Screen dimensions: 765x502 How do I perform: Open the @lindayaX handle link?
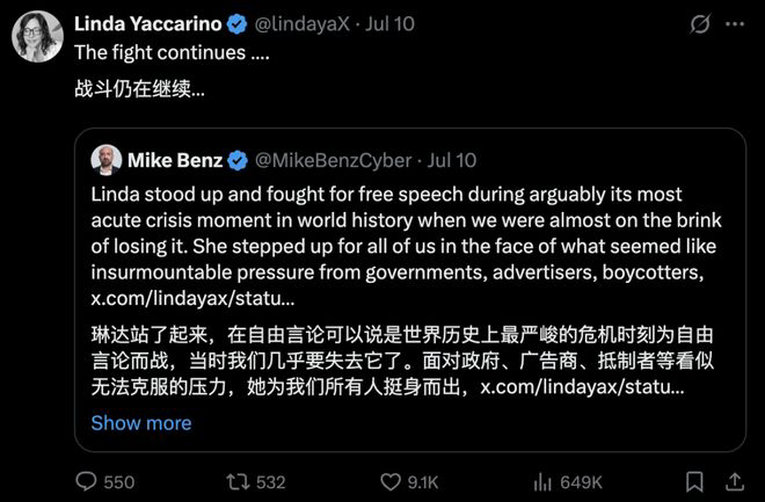[x=302, y=24]
